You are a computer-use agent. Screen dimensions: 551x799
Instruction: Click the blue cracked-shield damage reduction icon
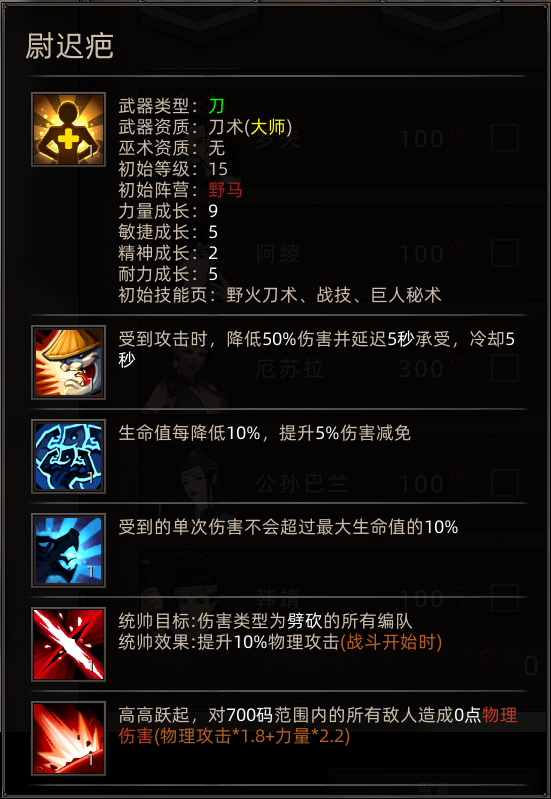[68, 456]
